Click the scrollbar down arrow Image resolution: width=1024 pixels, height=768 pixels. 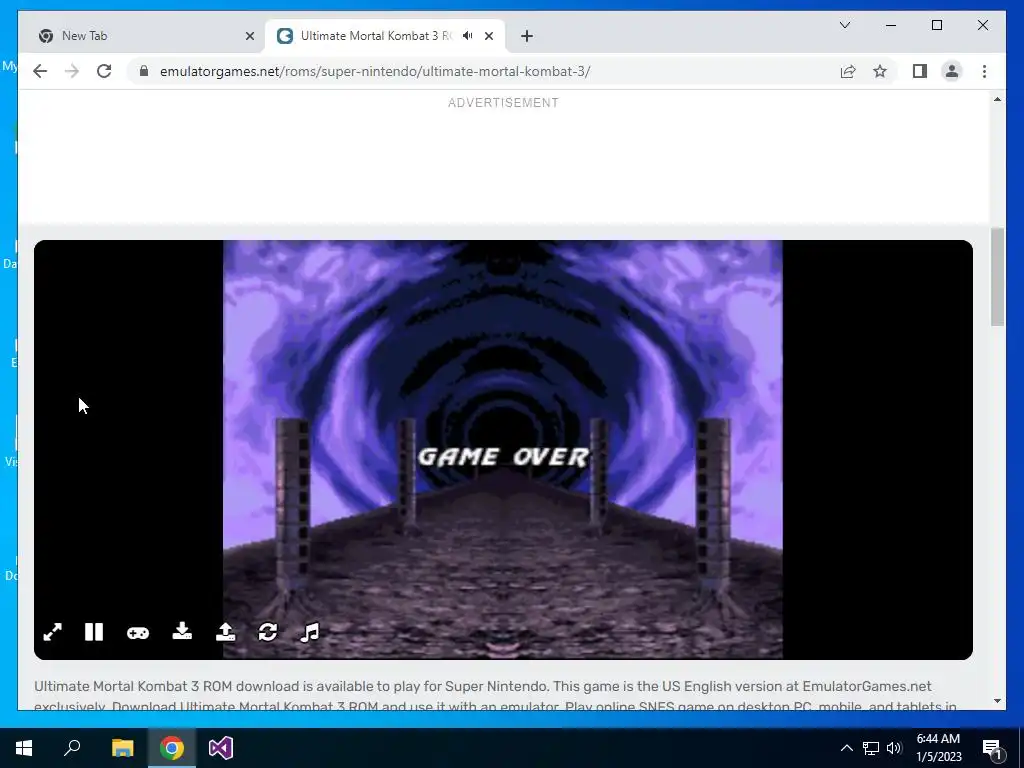(997, 701)
